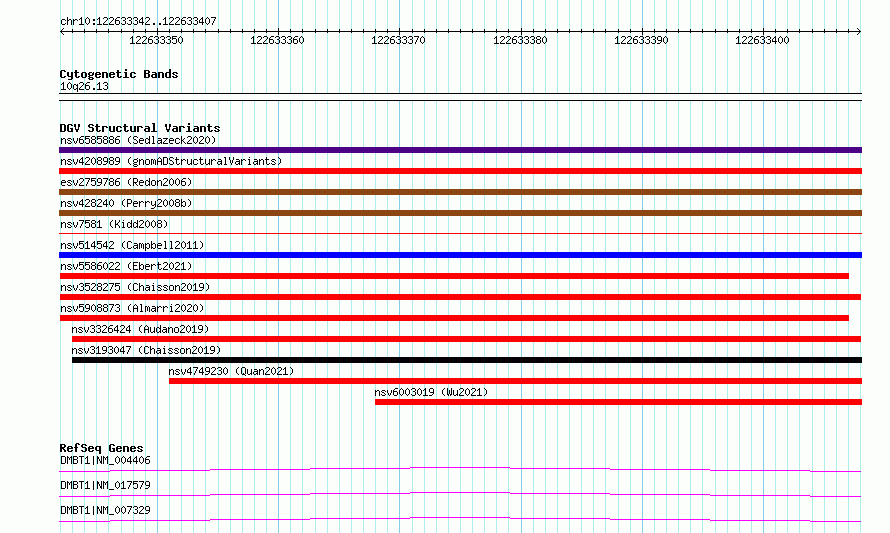Viewport: 890px width, 533px height.
Task: Click variant label nsv514542 (Campbell2011)
Action: (x=132, y=245)
